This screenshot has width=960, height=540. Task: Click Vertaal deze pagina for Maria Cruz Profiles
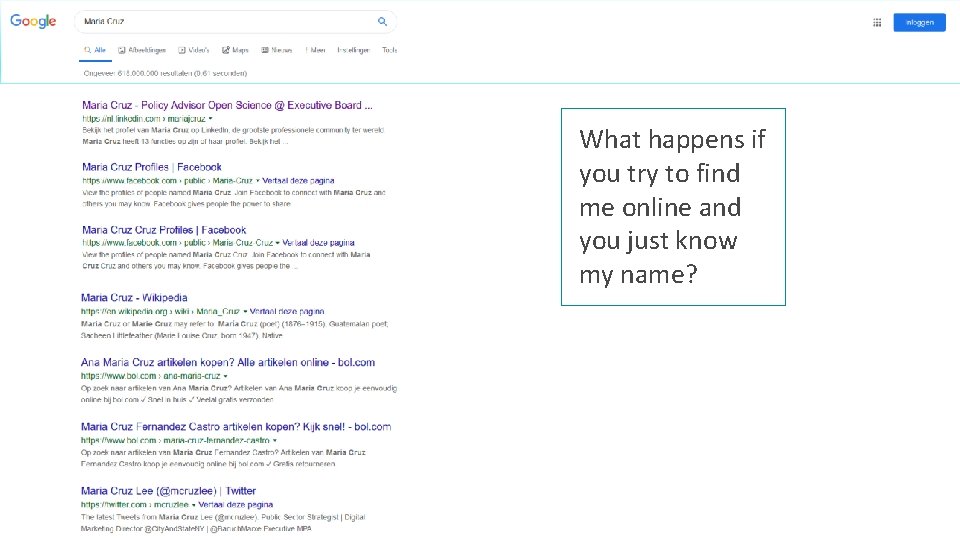point(298,181)
